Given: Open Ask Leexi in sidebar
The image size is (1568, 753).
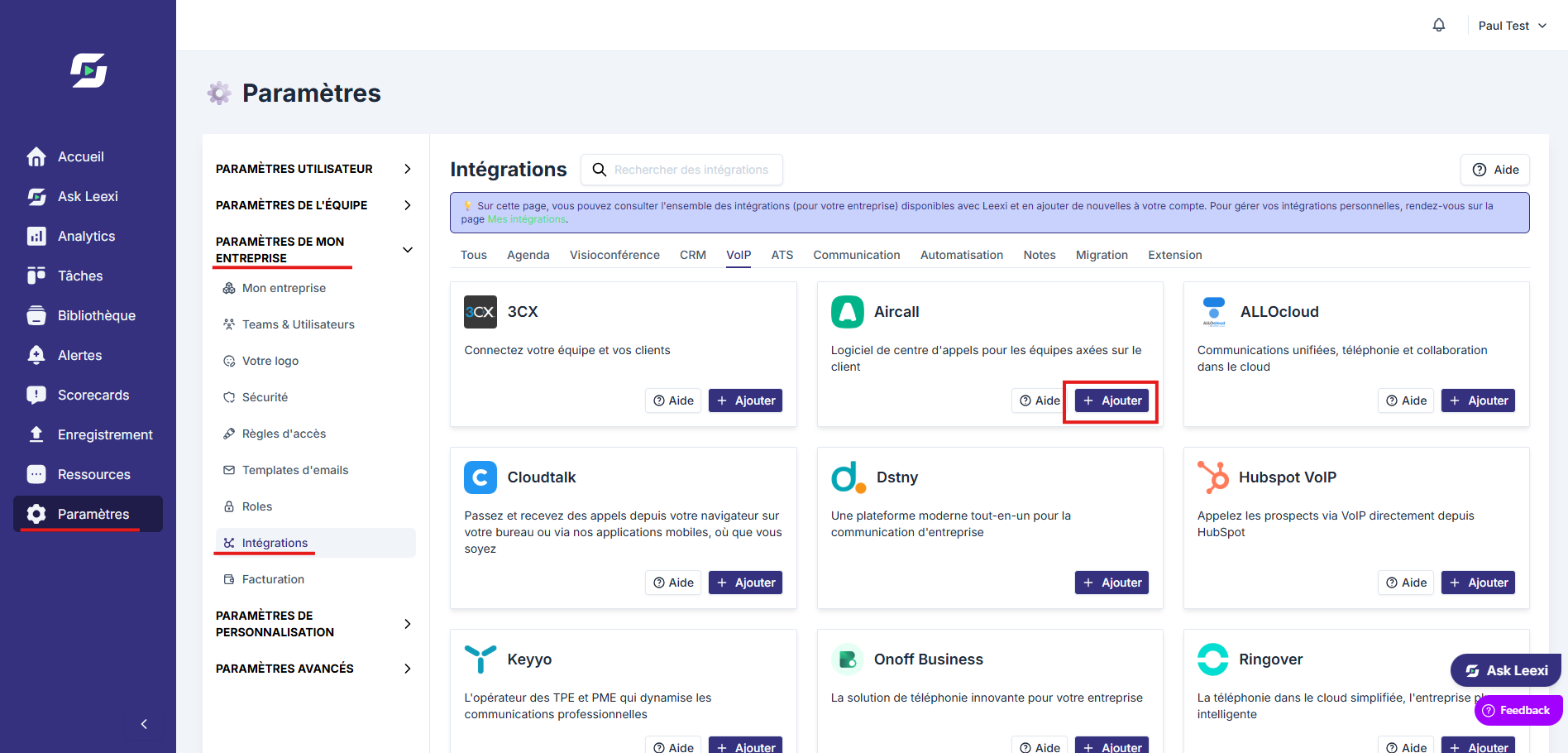Looking at the screenshot, I should coord(88,196).
